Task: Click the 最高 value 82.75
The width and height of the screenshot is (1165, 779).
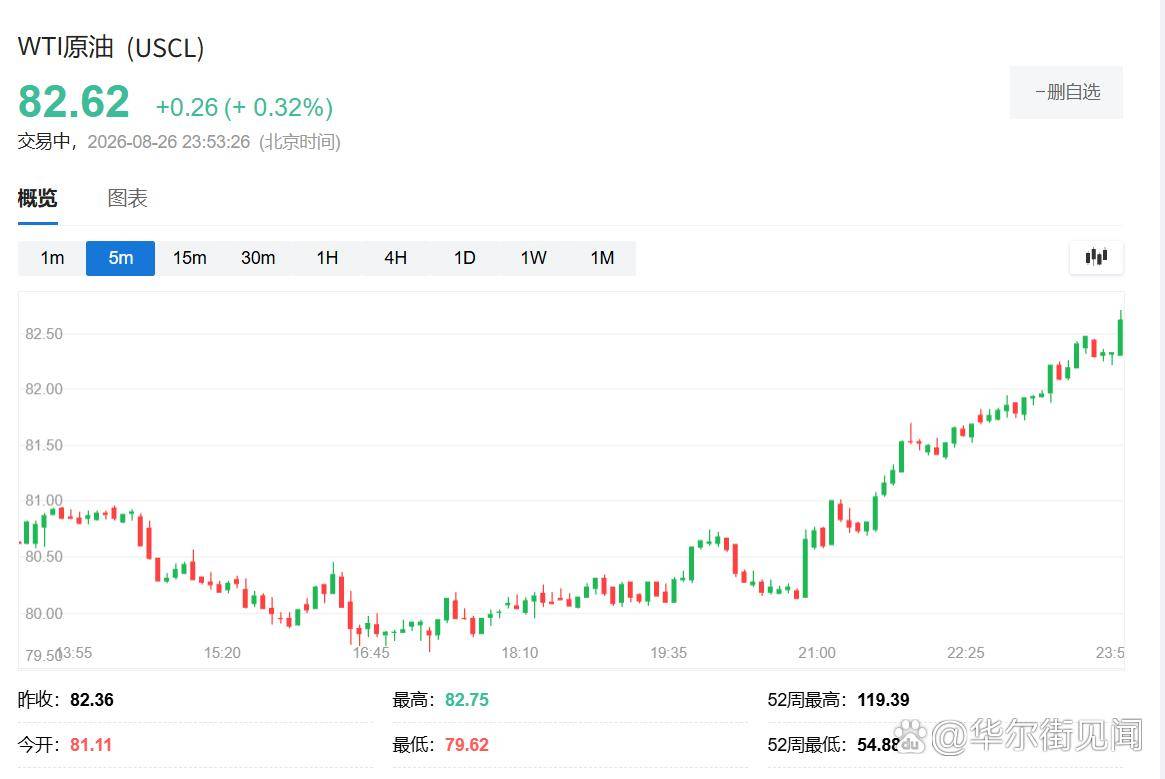Action: 467,699
